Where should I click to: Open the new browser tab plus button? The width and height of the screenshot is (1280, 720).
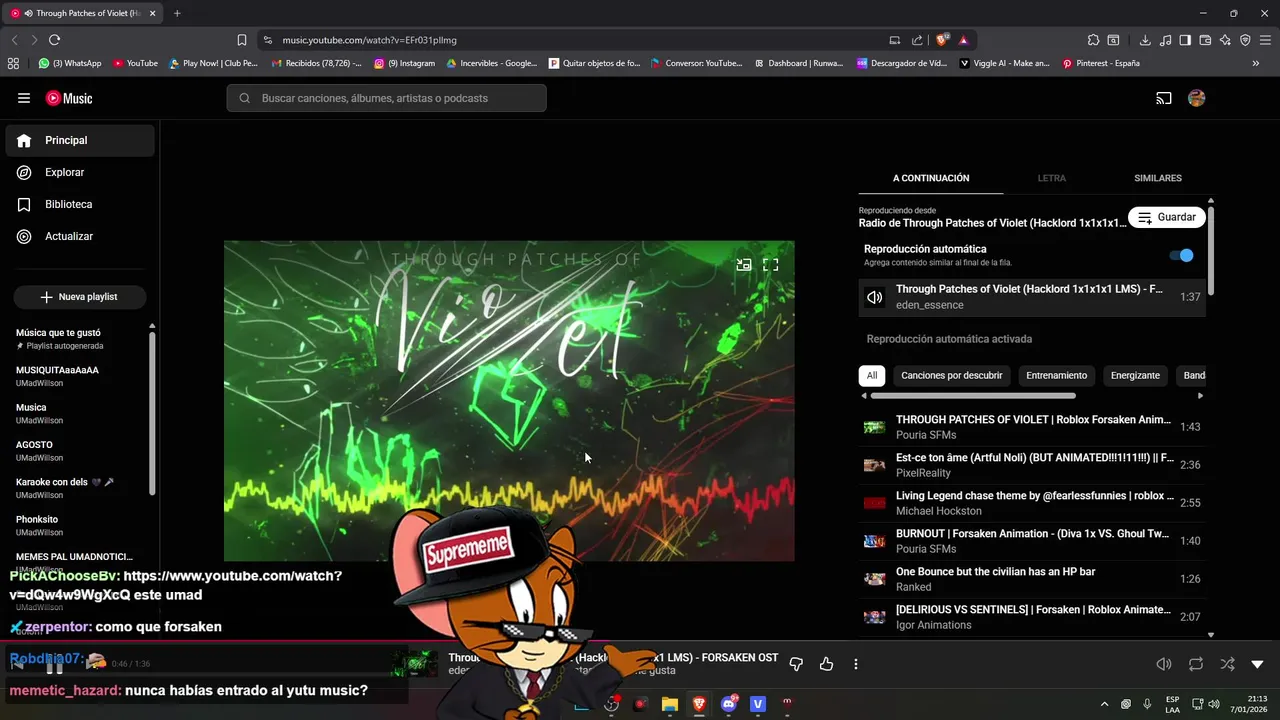click(177, 13)
